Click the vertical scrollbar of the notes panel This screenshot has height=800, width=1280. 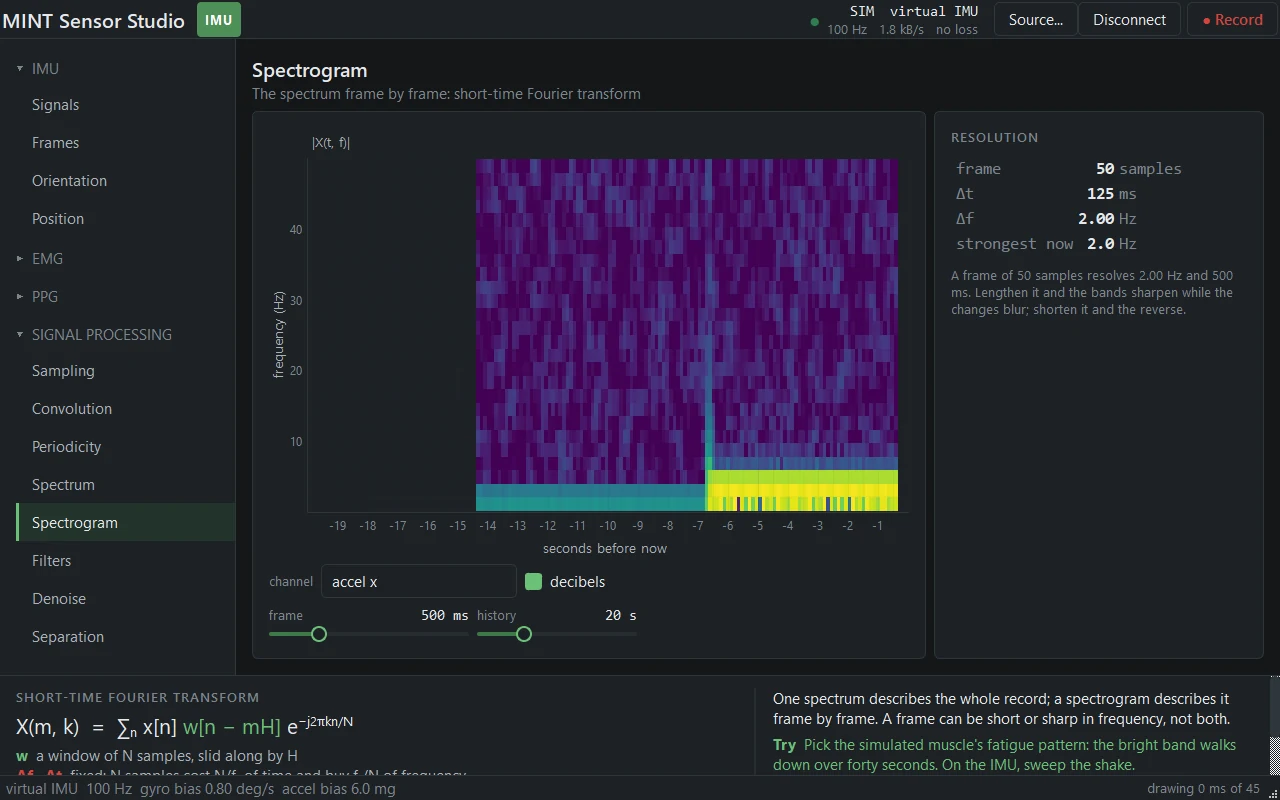[x=1274, y=726]
